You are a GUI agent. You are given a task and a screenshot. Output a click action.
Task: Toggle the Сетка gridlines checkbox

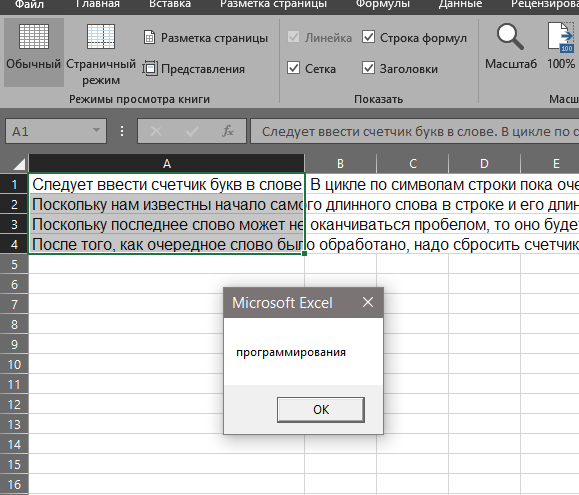[294, 68]
